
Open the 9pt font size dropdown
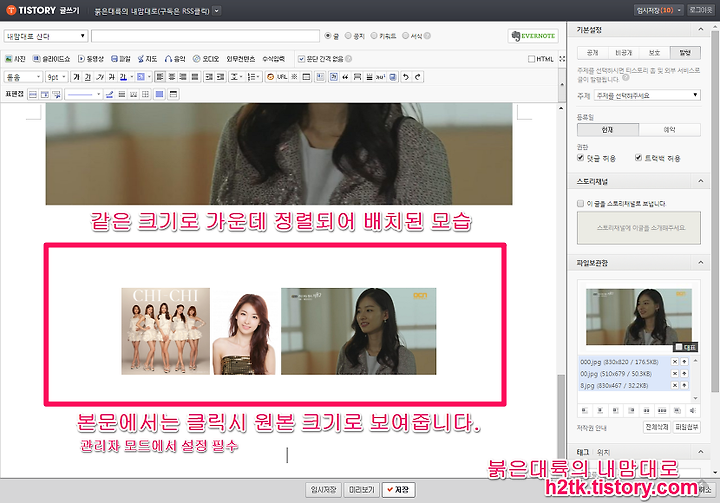[57, 77]
